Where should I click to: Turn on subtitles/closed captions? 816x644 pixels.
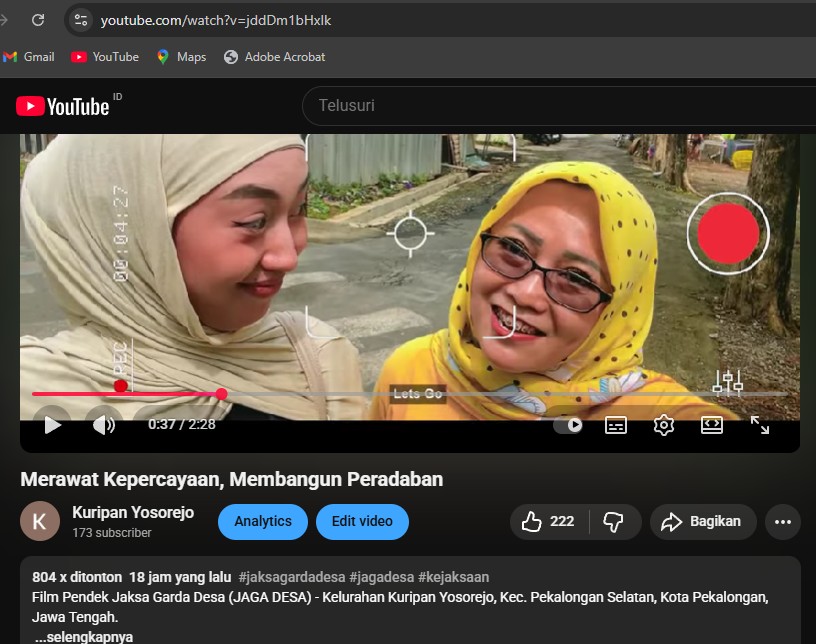(616, 425)
